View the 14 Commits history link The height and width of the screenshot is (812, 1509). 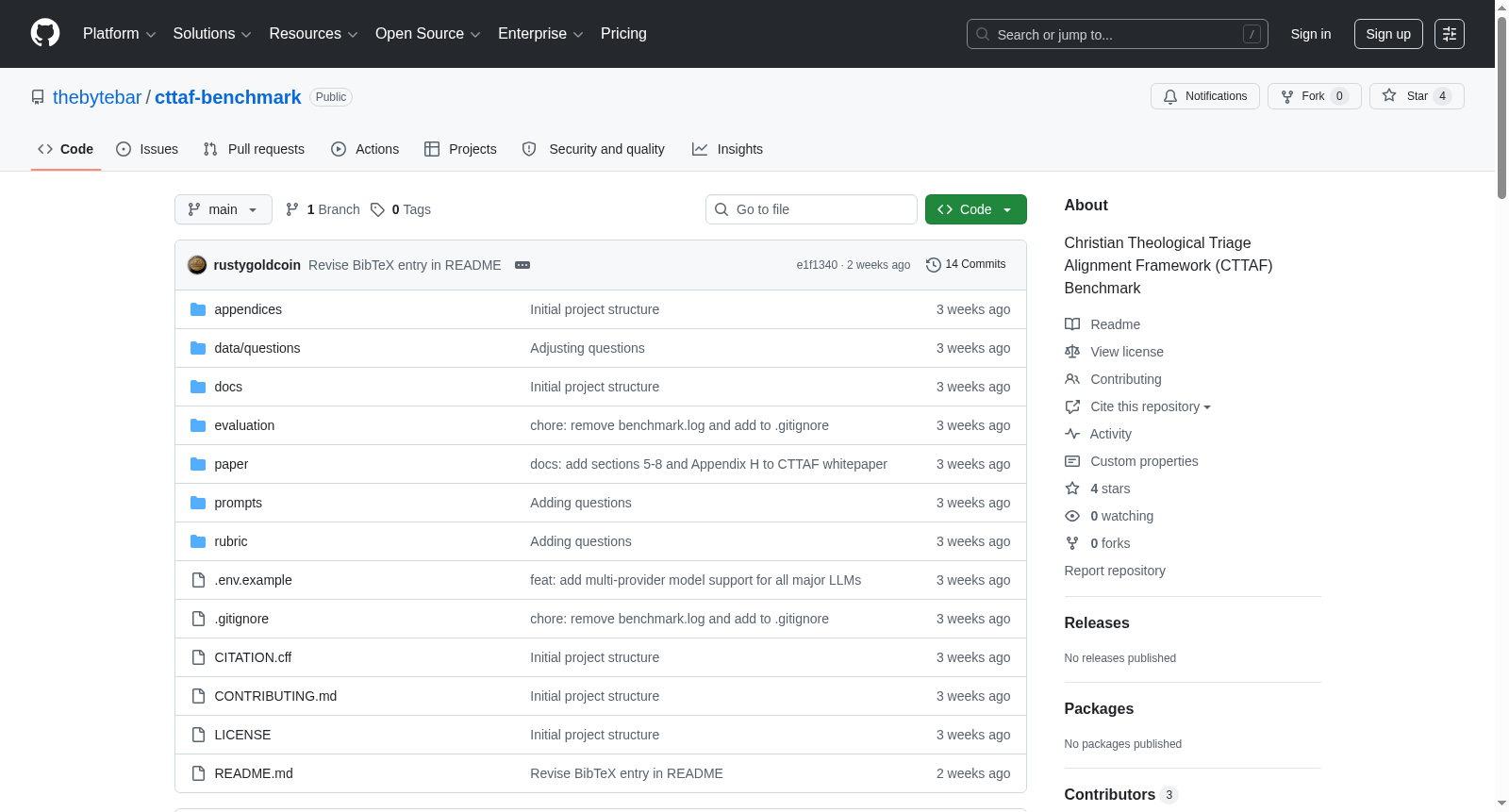966,265
